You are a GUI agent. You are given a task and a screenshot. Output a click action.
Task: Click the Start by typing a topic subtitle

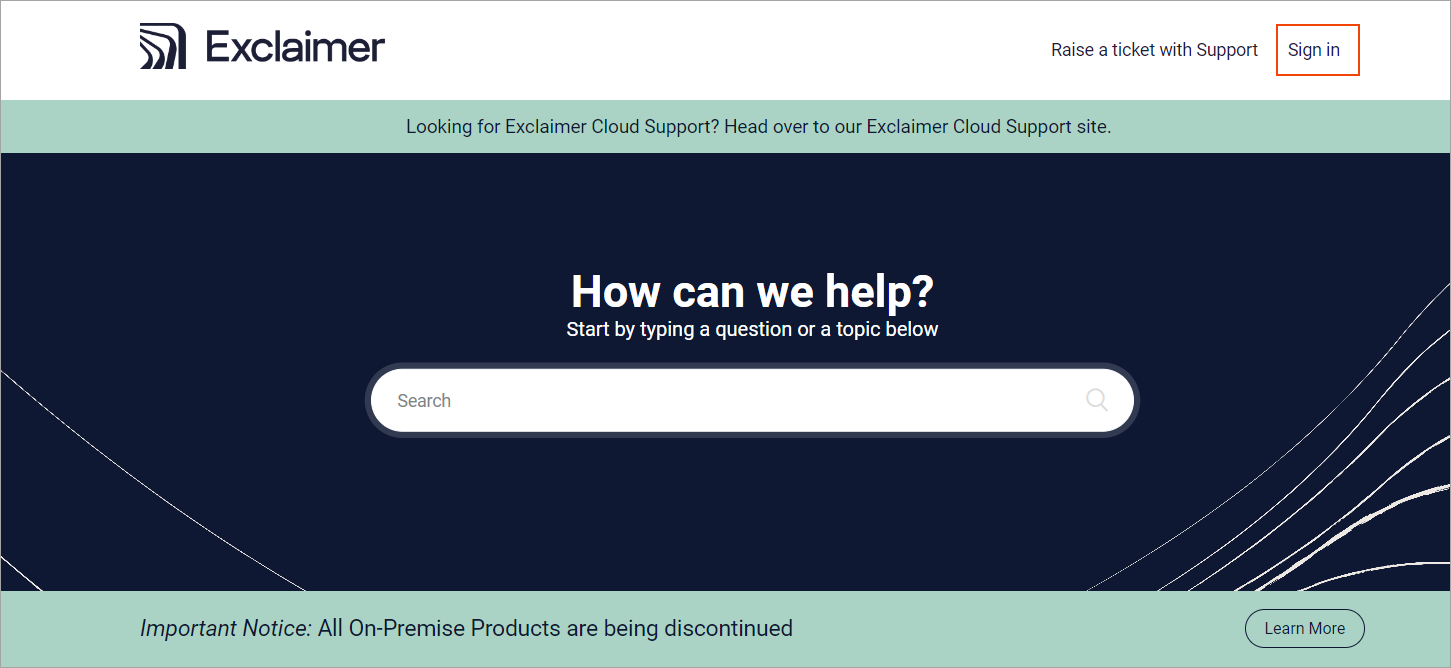[751, 328]
